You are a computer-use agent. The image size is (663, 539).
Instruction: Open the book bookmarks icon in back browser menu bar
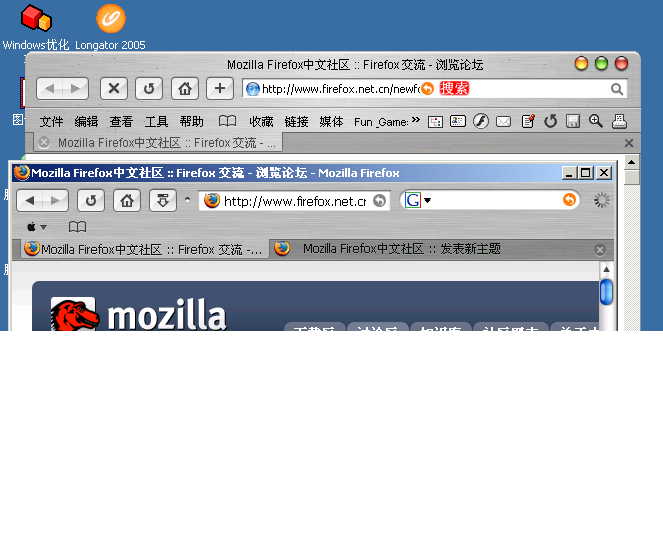point(227,122)
